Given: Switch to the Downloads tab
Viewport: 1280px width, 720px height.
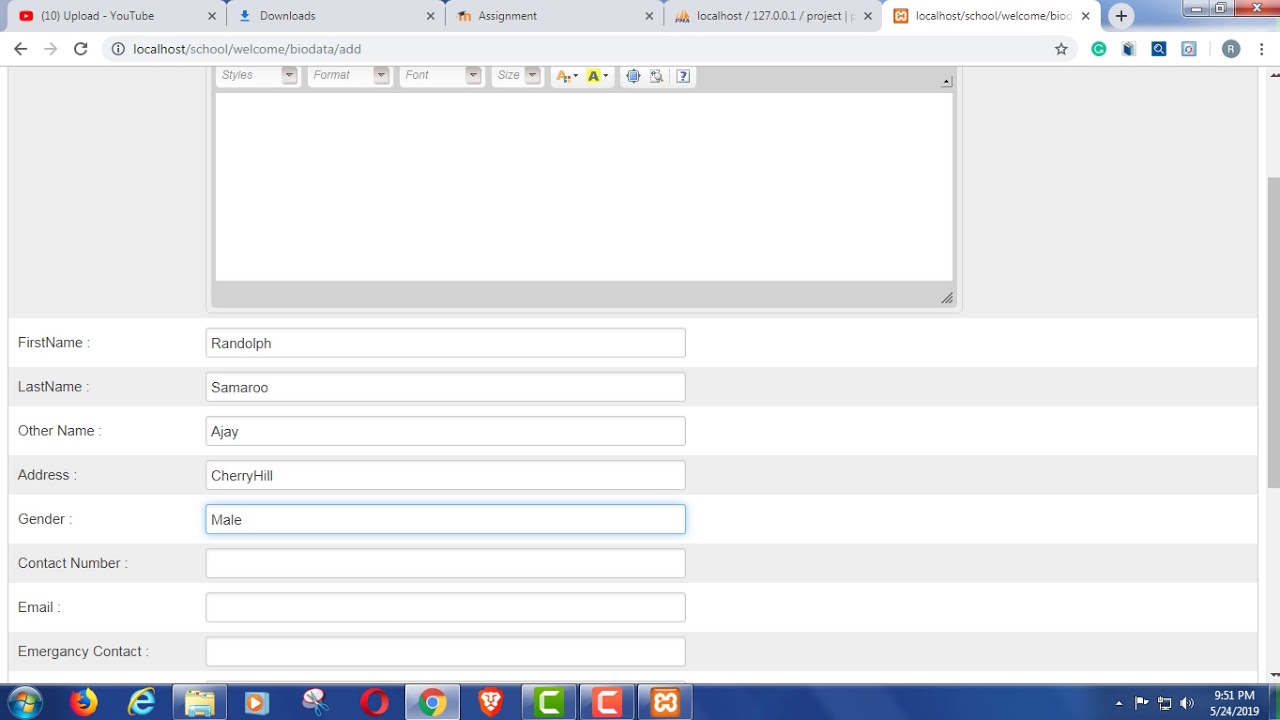Looking at the screenshot, I should click(335, 16).
